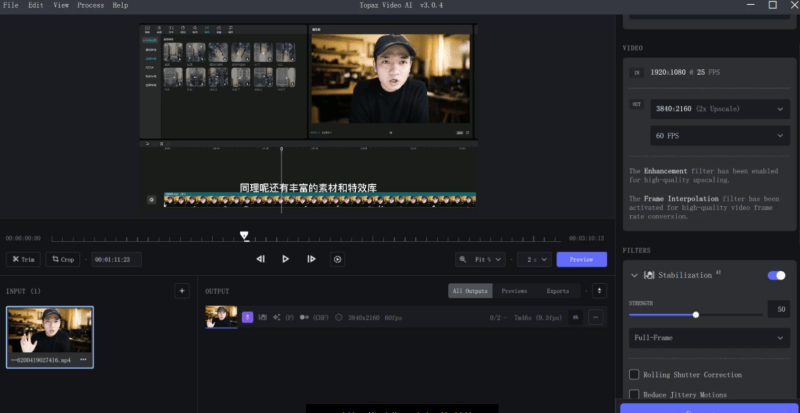Open the 60 FPS frame rate dropdown
This screenshot has height=413, width=800.
click(x=719, y=135)
